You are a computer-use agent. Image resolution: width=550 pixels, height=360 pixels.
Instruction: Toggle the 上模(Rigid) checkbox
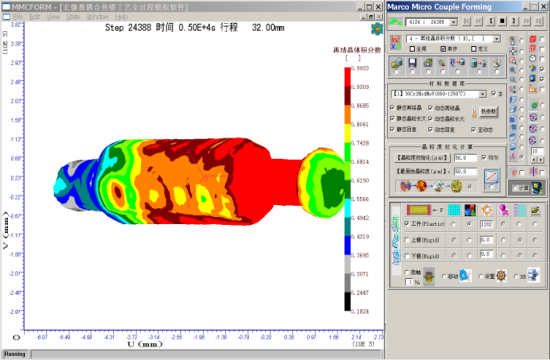pos(407,240)
